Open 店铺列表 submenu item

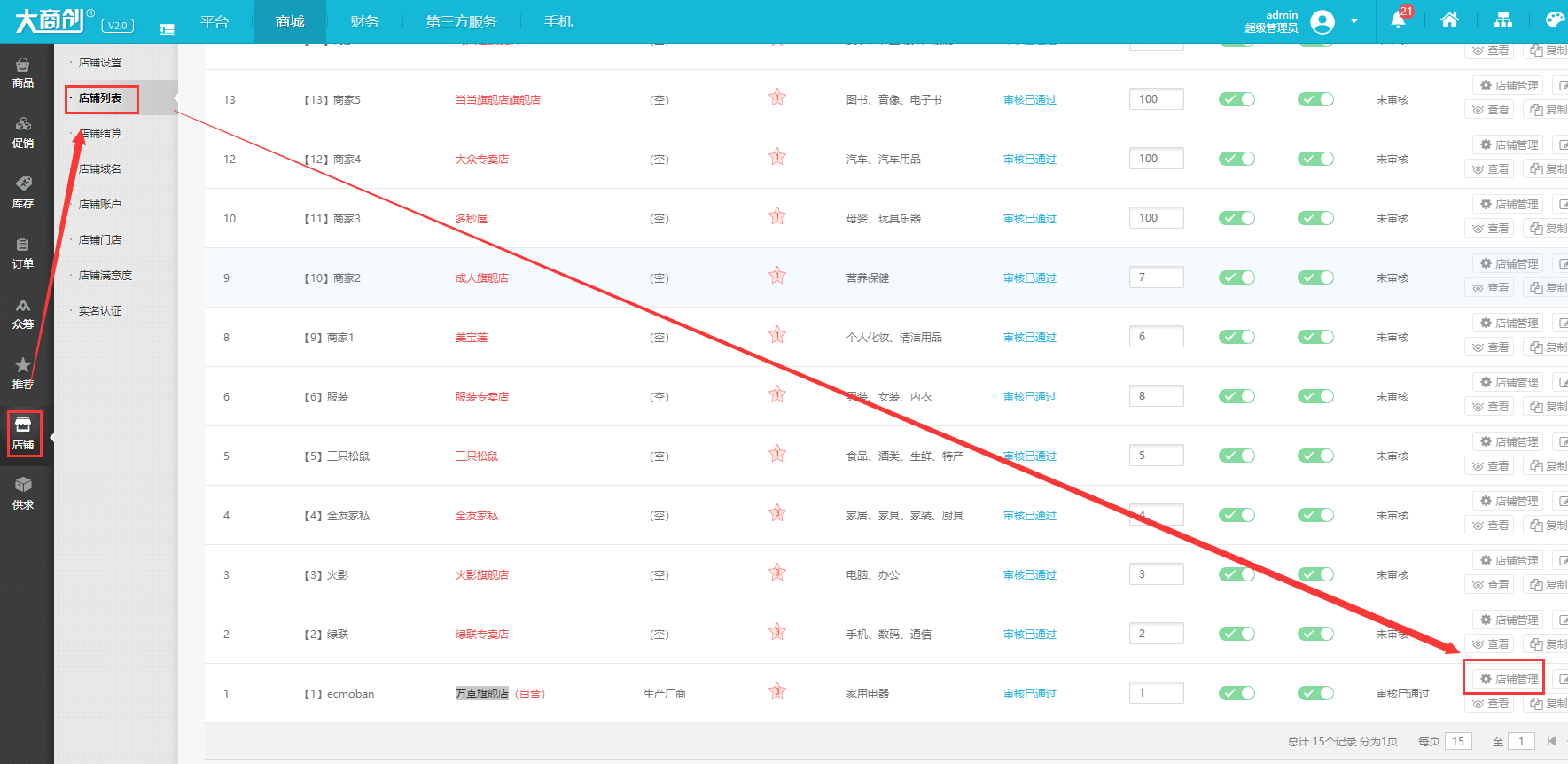pyautogui.click(x=100, y=98)
